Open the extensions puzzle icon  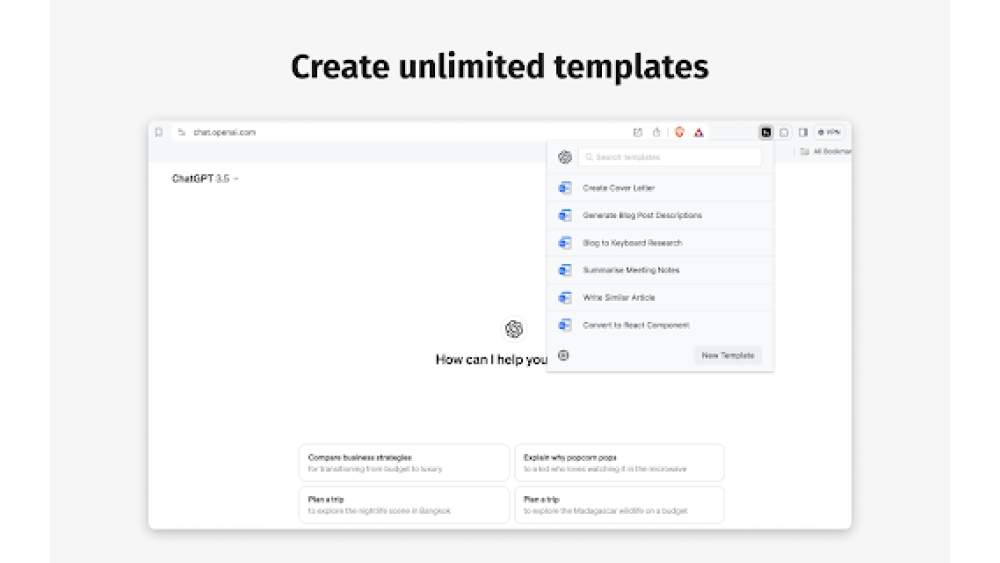784,132
